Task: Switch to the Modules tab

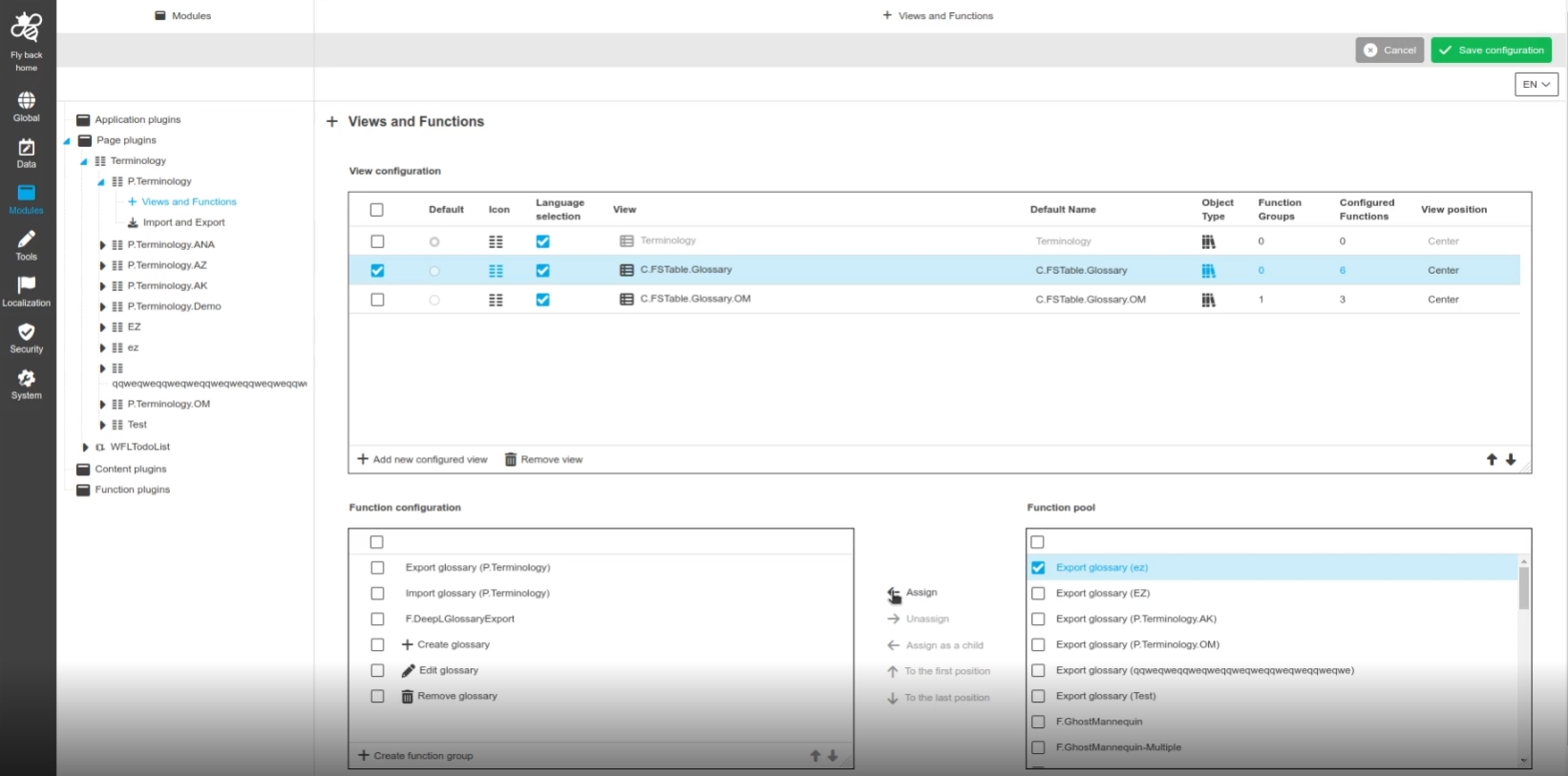Action: (183, 16)
